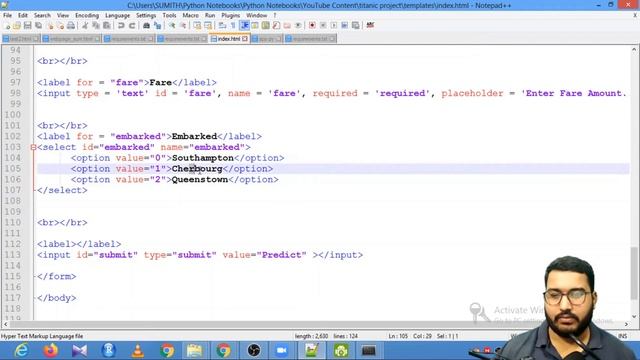Image resolution: width=640 pixels, height=360 pixels.
Task: Click the Zoom Out toolbar icon
Action: [183, 26]
